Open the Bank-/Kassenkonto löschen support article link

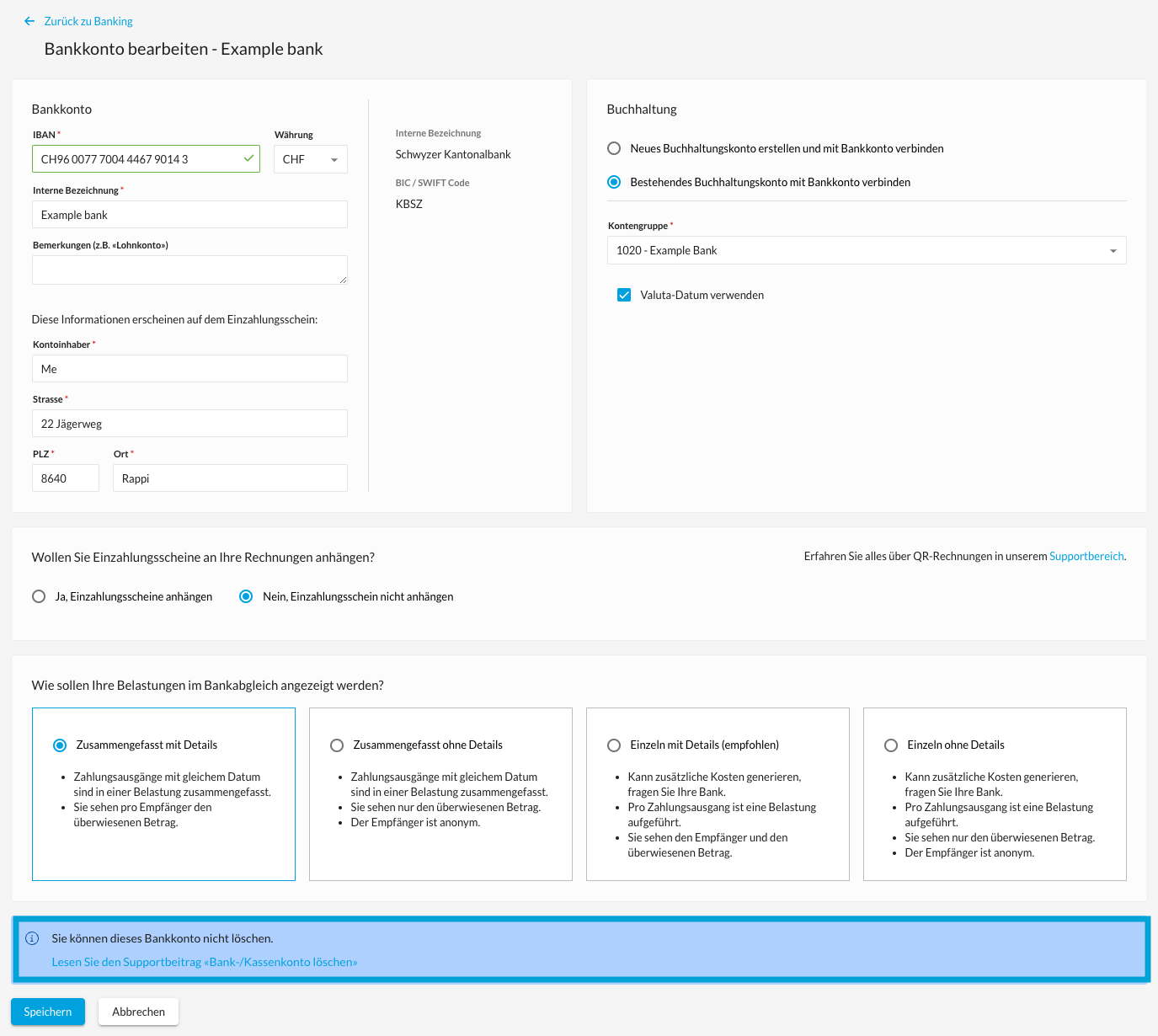[205, 962]
